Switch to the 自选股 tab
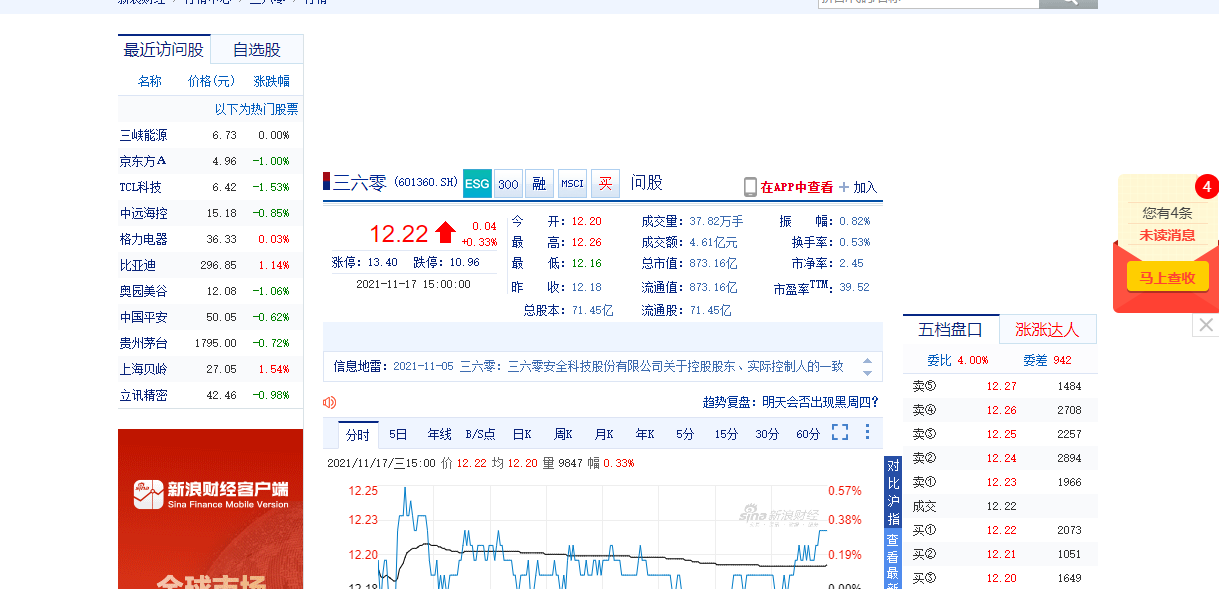Viewport: 1219px width, 589px height. (x=257, y=50)
